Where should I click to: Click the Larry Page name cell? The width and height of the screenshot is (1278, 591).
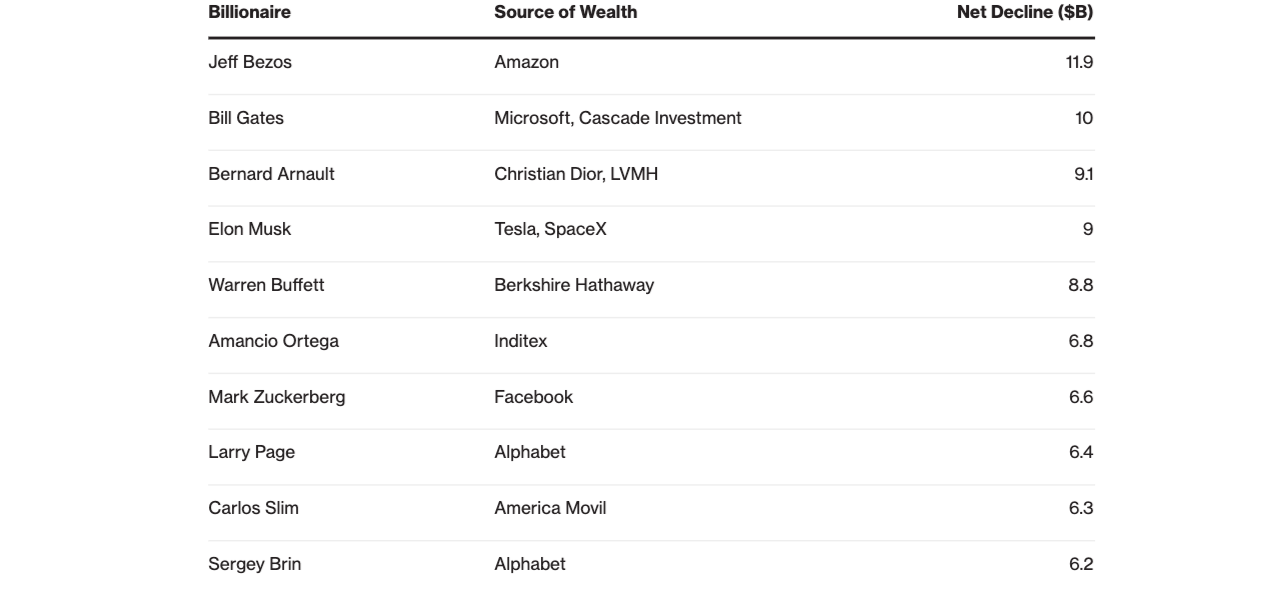251,452
